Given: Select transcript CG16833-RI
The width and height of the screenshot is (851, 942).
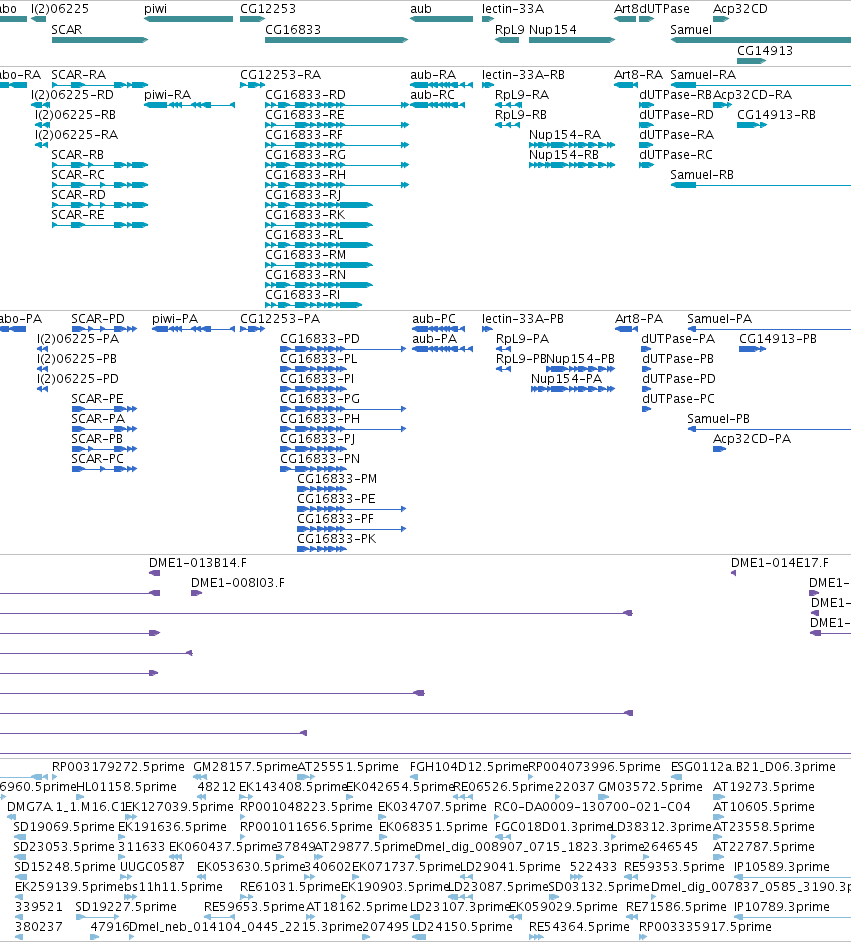Looking at the screenshot, I should [x=313, y=305].
